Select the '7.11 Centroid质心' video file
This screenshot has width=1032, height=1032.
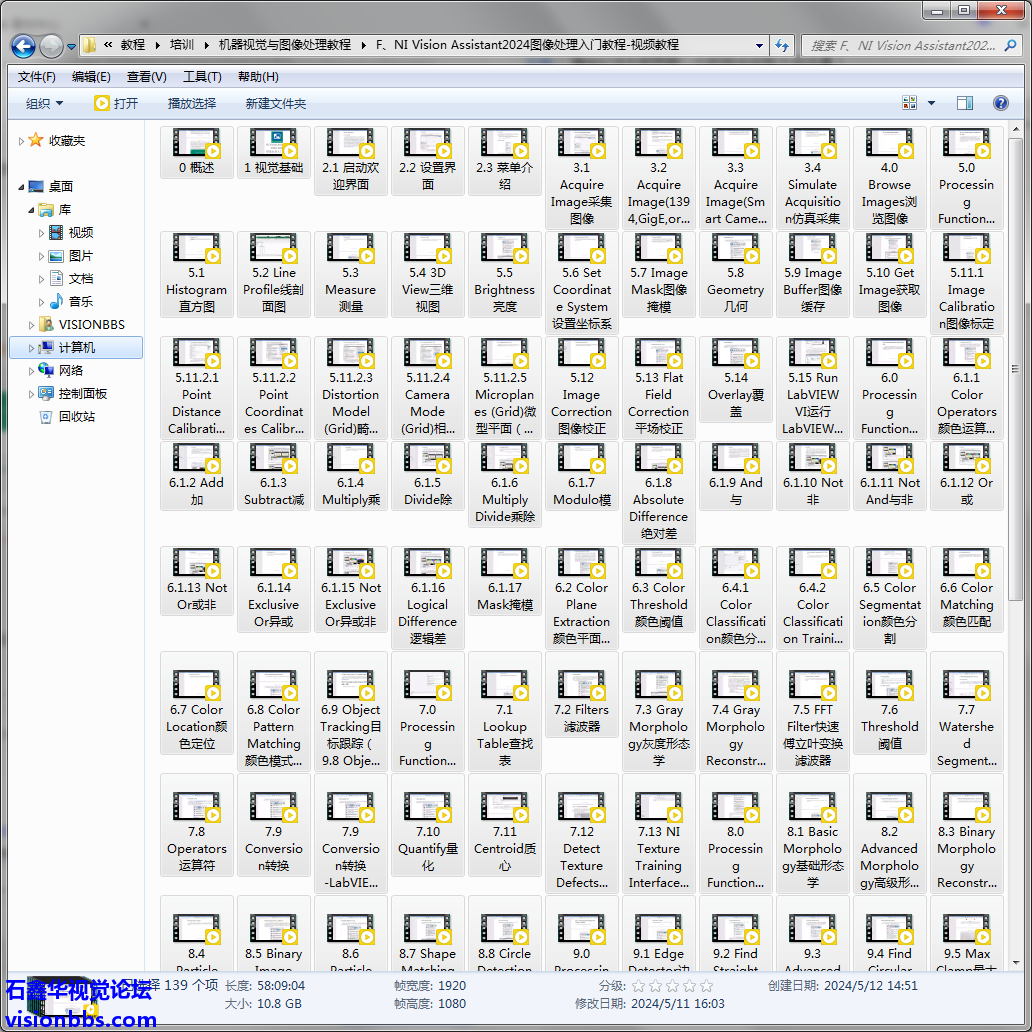(505, 825)
